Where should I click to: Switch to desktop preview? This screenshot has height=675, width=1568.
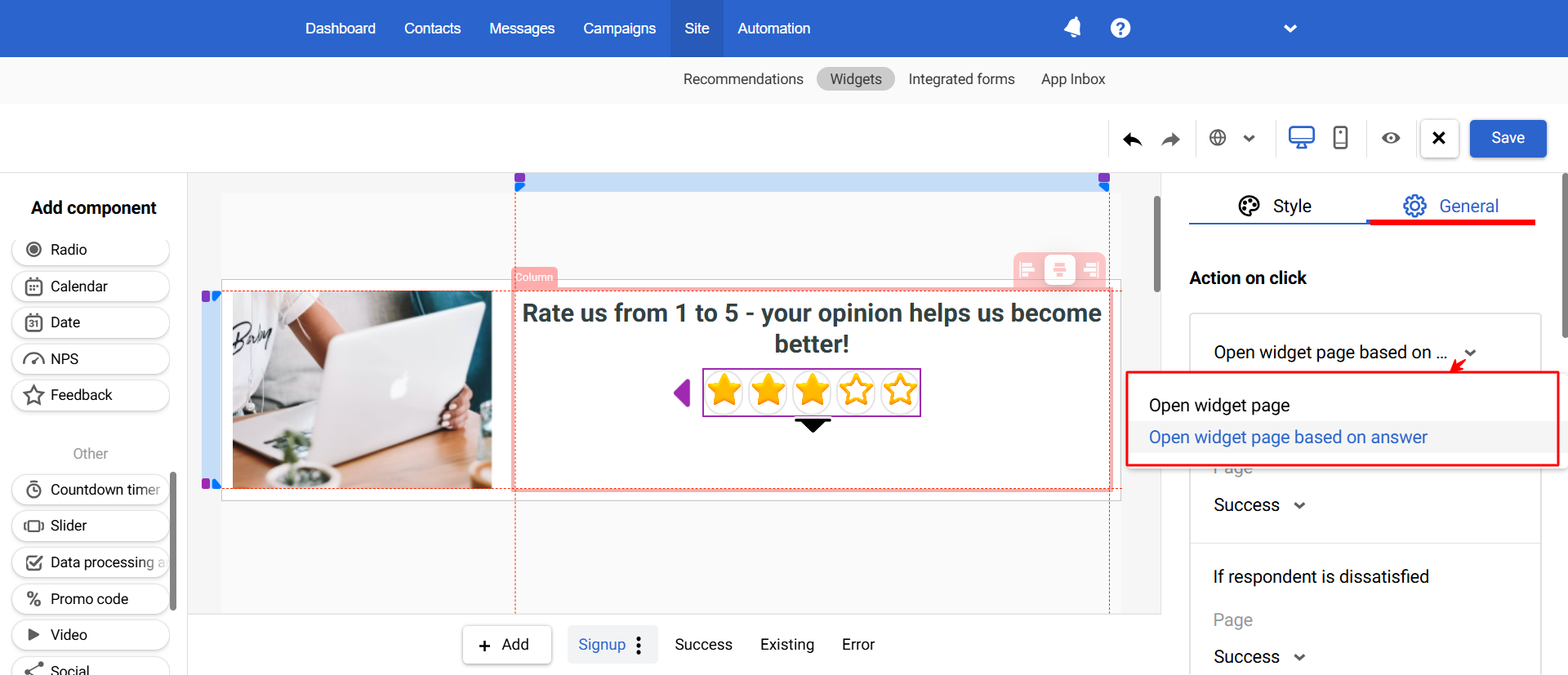pos(1302,138)
